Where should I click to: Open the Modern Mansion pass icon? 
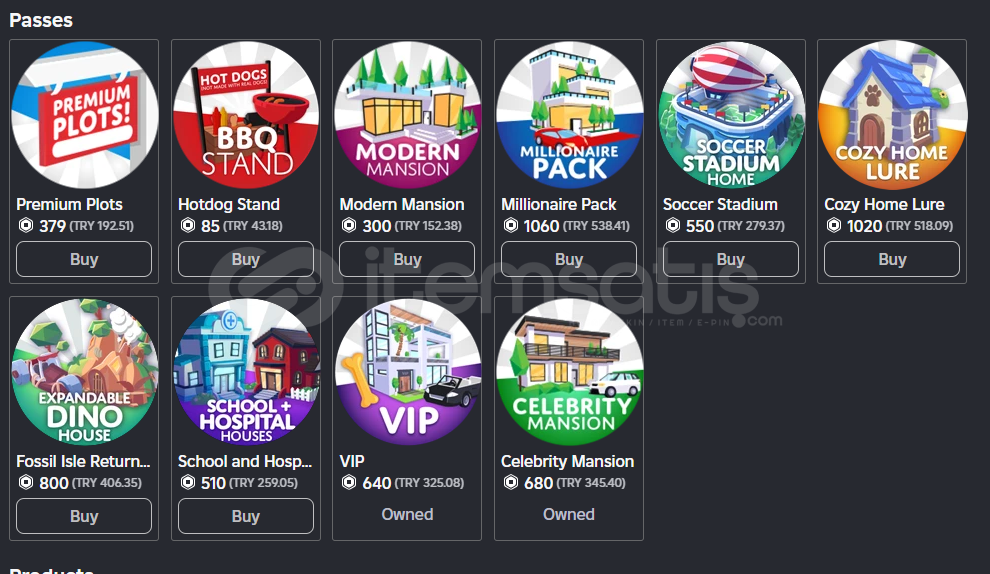(407, 115)
